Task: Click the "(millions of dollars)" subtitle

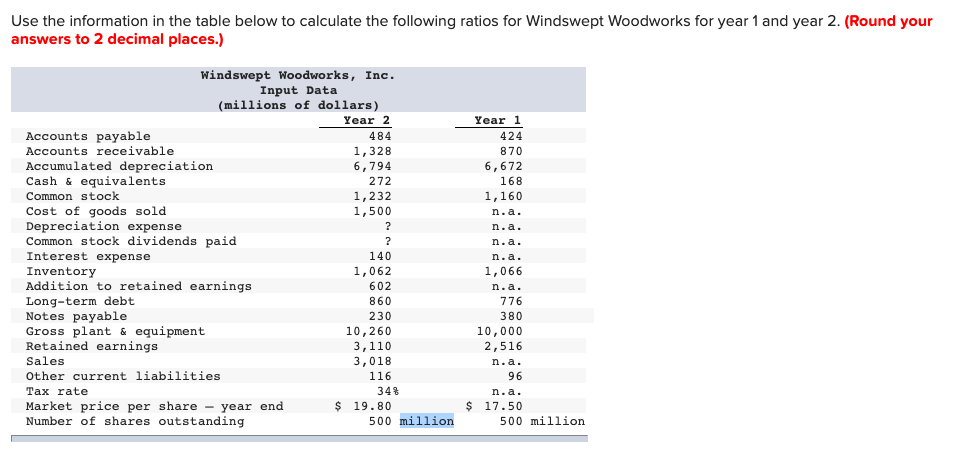Action: pos(298,105)
